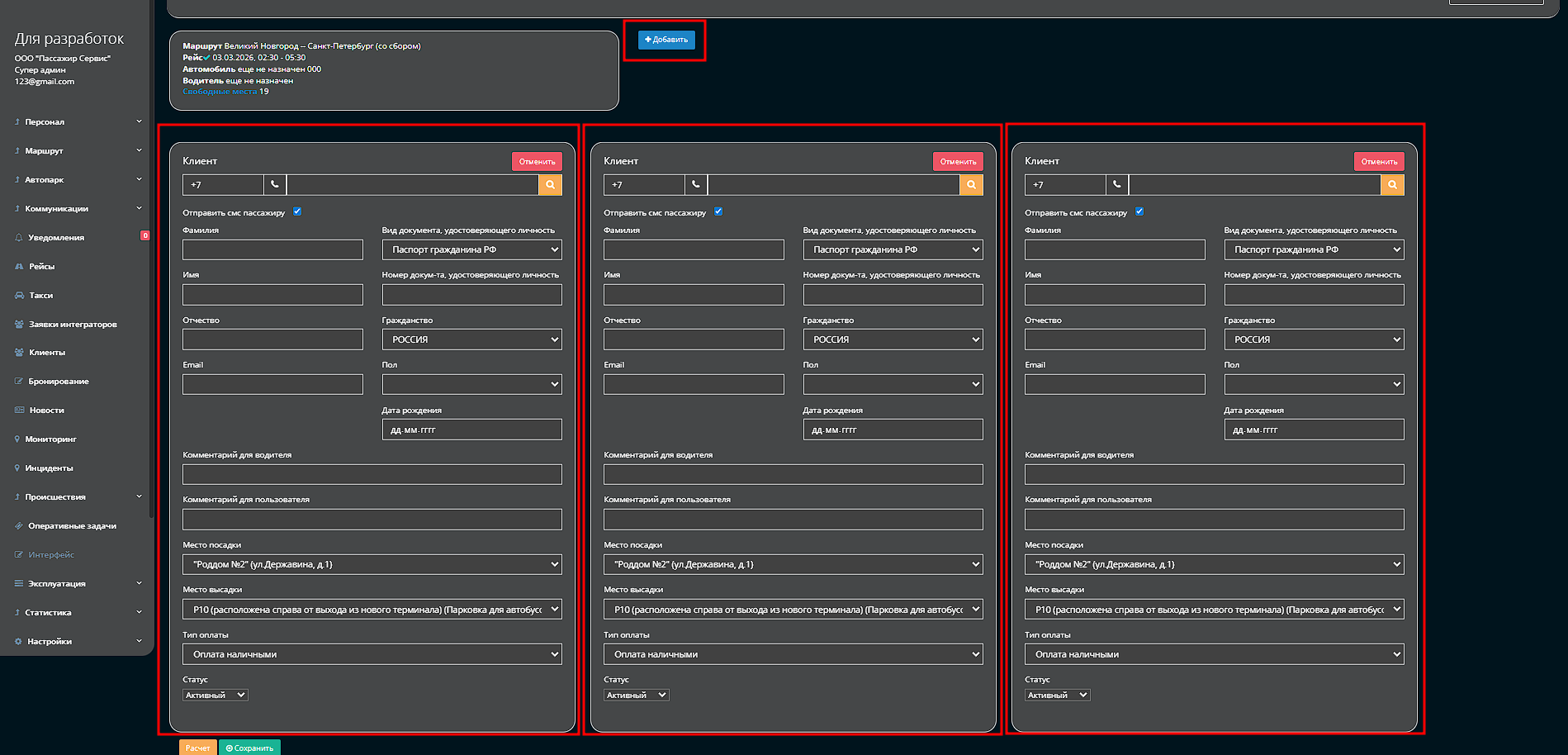Click the search magnifier in the middle client form
Viewport: 1568px width, 755px height.
tap(971, 185)
